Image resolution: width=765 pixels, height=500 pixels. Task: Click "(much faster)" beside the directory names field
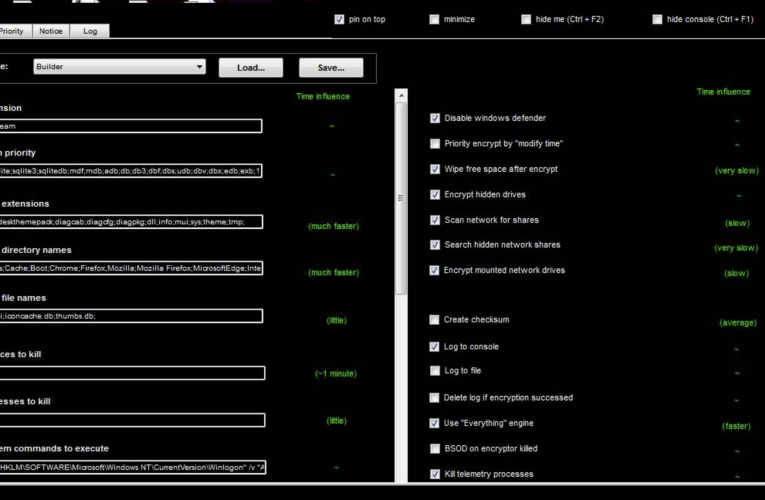(334, 273)
